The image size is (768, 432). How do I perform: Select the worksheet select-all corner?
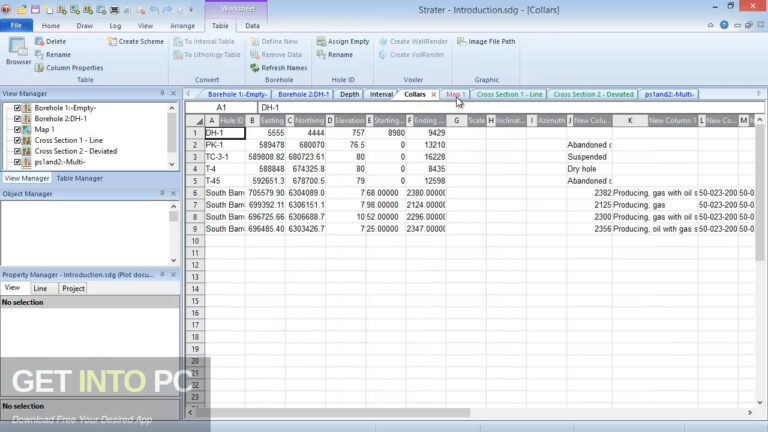pyautogui.click(x=195, y=120)
